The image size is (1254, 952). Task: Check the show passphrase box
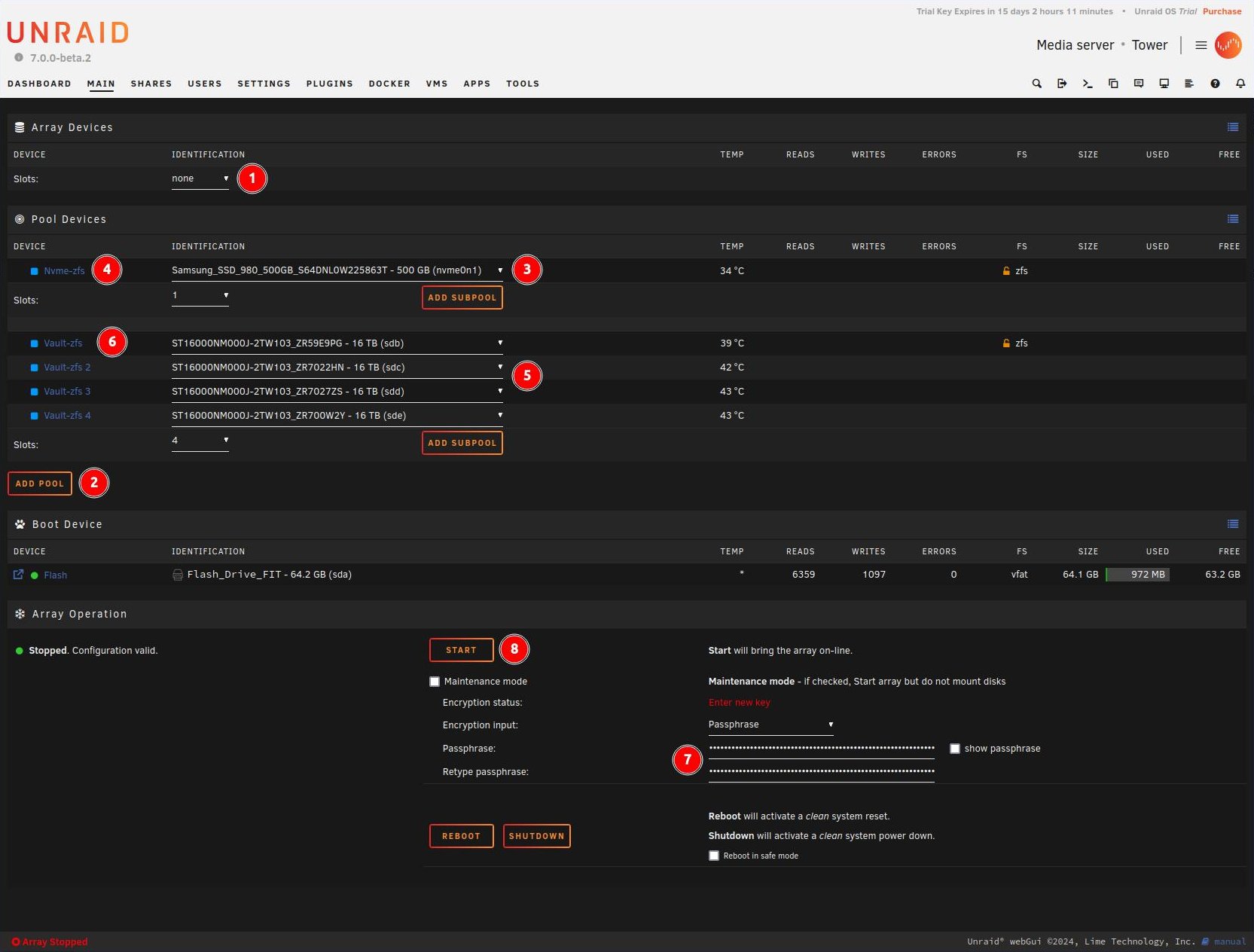coord(955,749)
